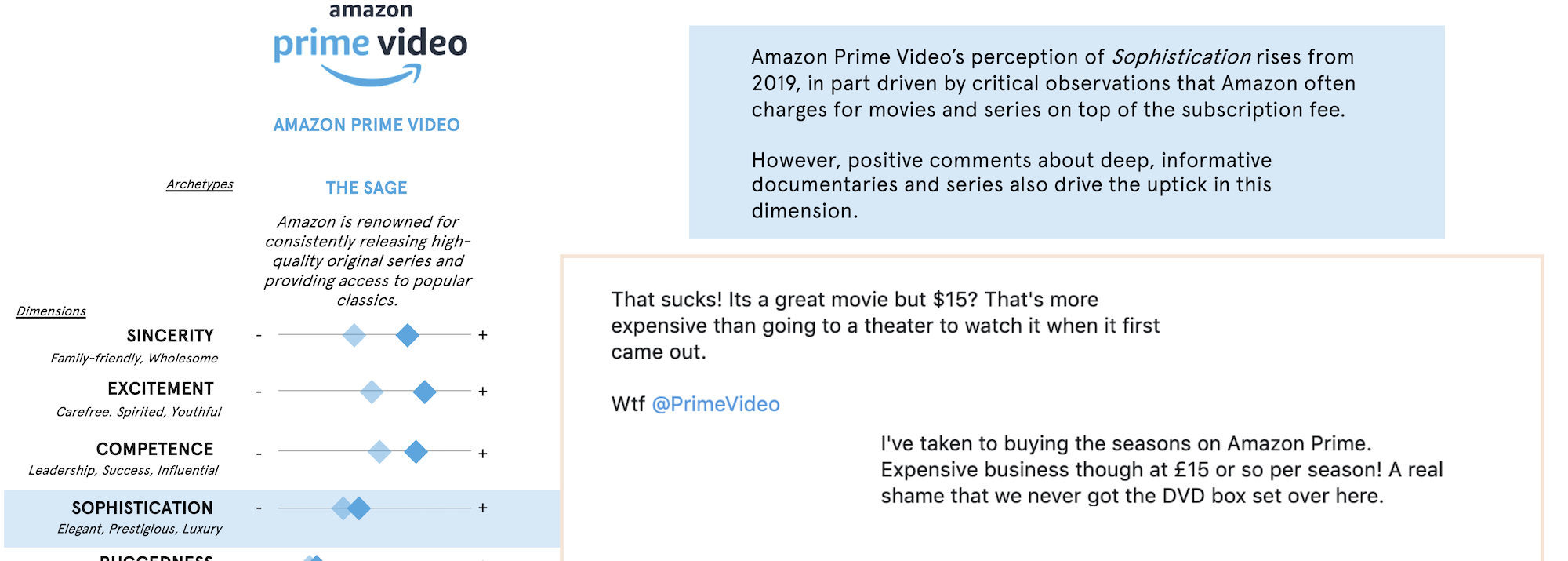The image size is (1568, 561).
Task: Click the underlined Archetypes label
Action: [199, 184]
